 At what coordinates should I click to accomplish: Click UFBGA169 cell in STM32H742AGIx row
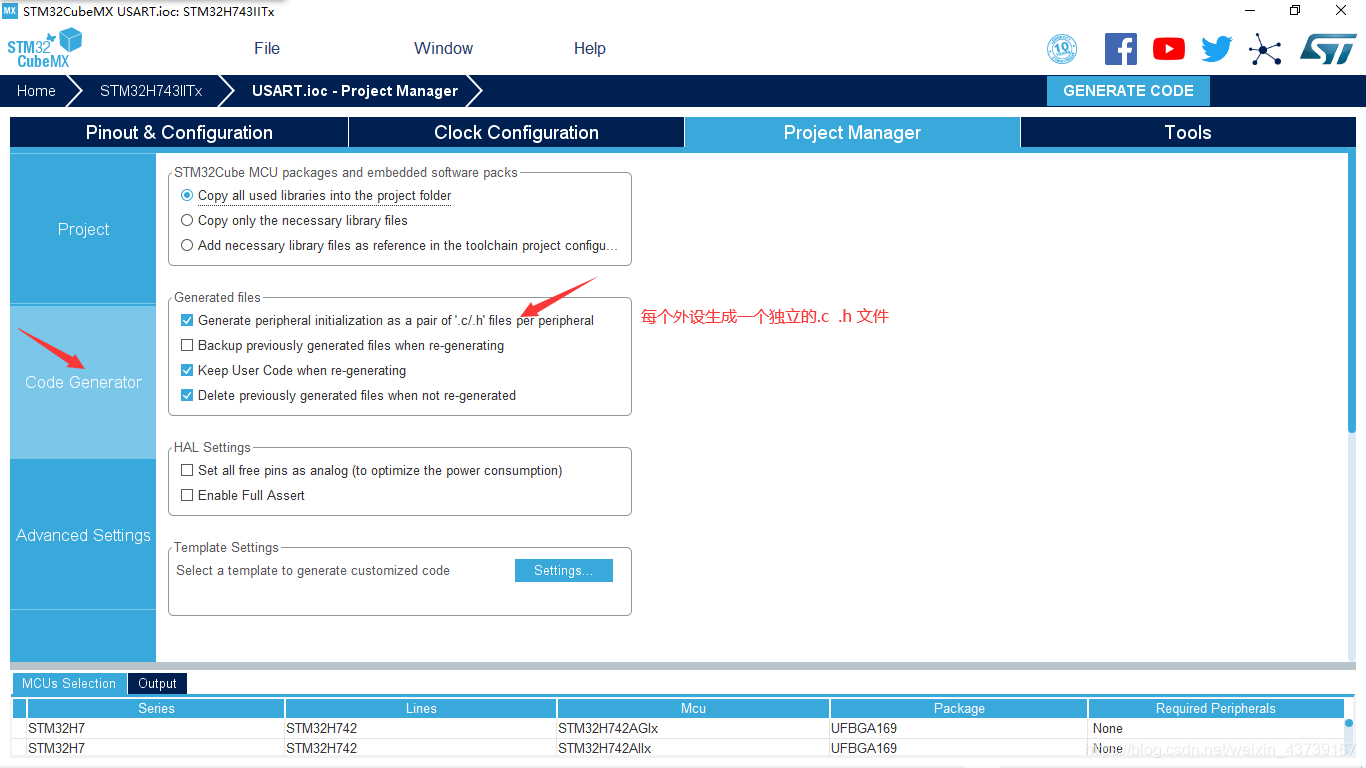coord(959,728)
